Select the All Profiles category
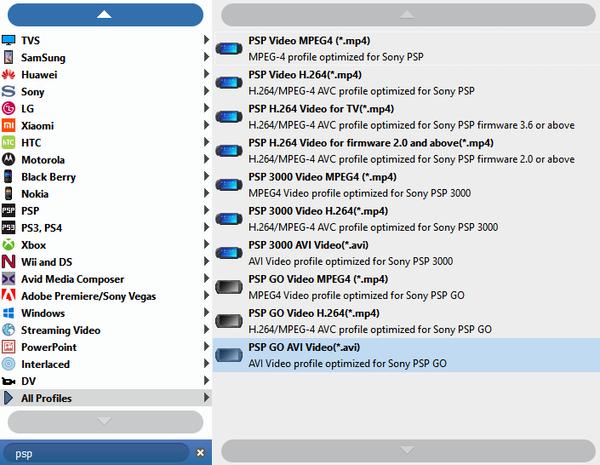Screen dimensions: 600x465 [x=106, y=398]
